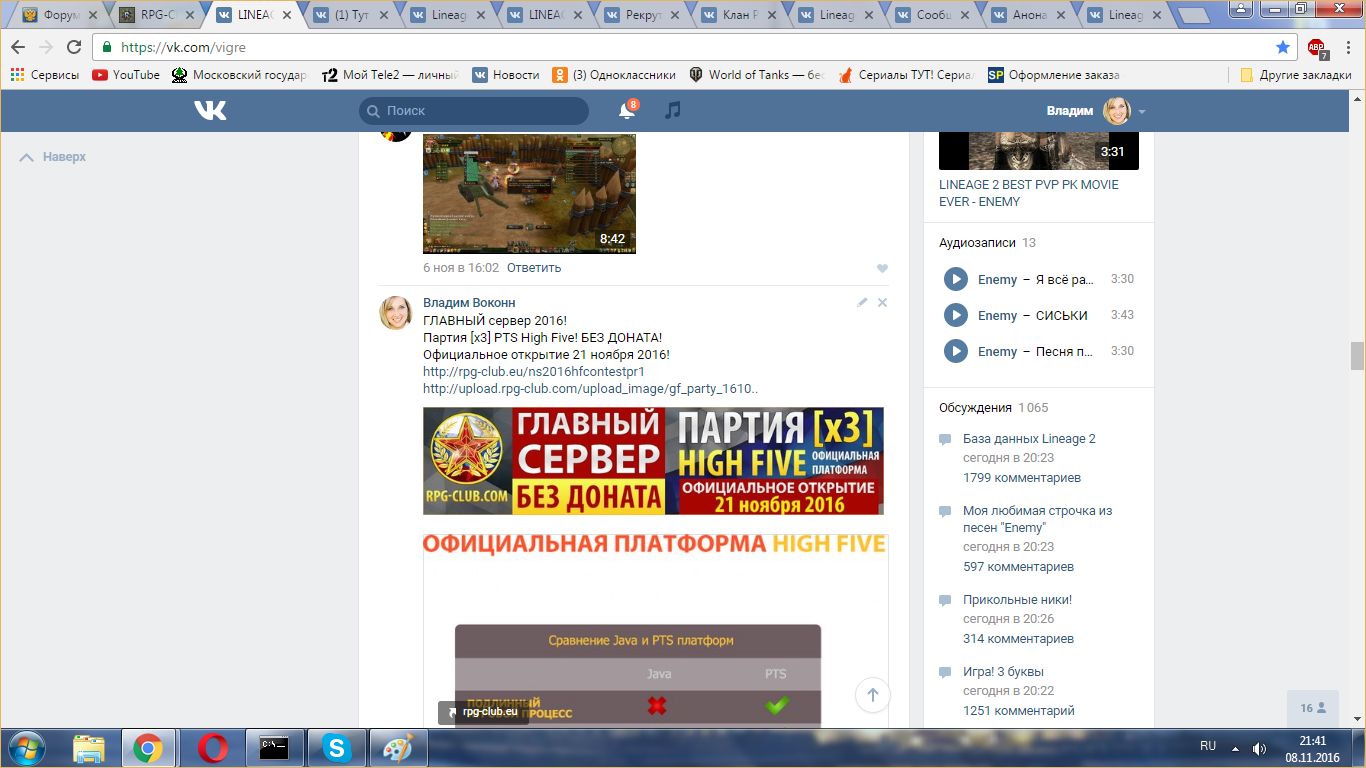Open the language indicator RU in taskbar
1366x768 pixels.
pos(1208,746)
